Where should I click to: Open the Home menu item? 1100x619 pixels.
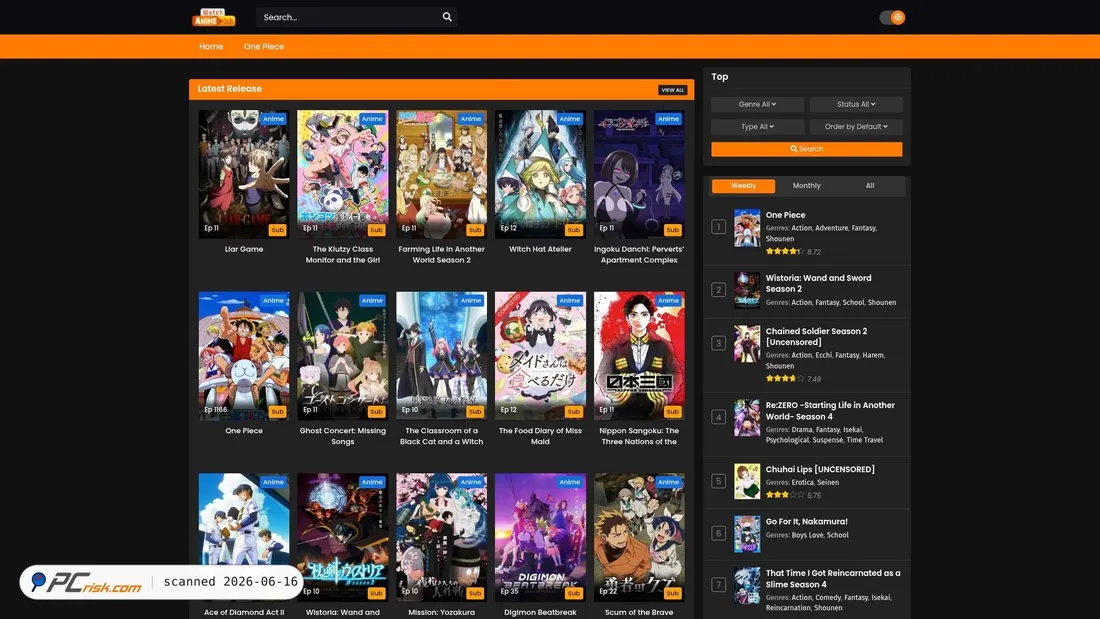click(211, 46)
